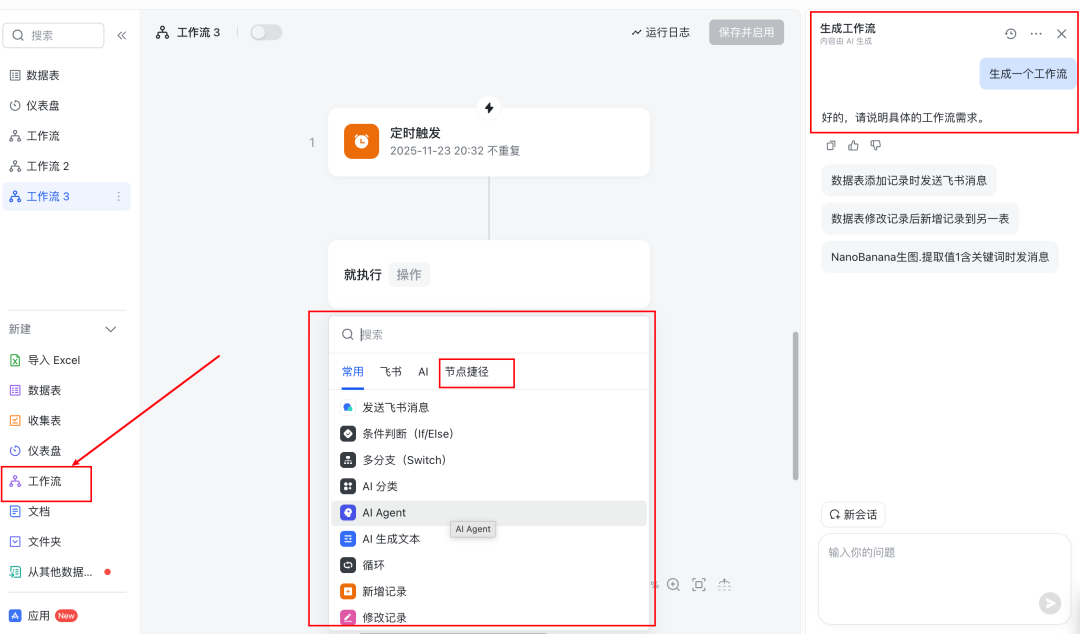Image resolution: width=1080 pixels, height=634 pixels.
Task: Give thumbs up to the AI response
Action: [853, 145]
